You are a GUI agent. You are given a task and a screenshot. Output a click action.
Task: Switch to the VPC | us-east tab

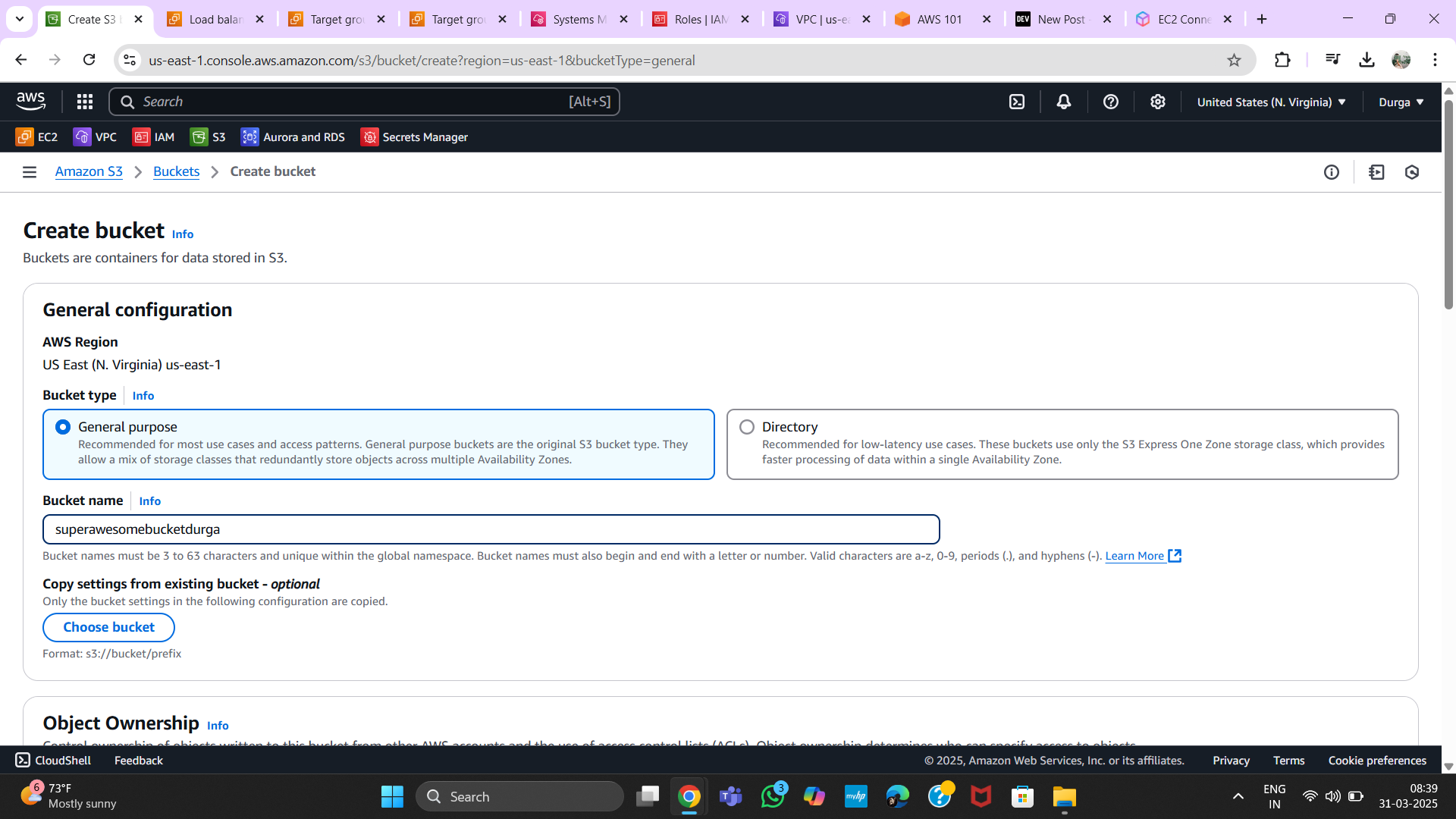point(823,19)
